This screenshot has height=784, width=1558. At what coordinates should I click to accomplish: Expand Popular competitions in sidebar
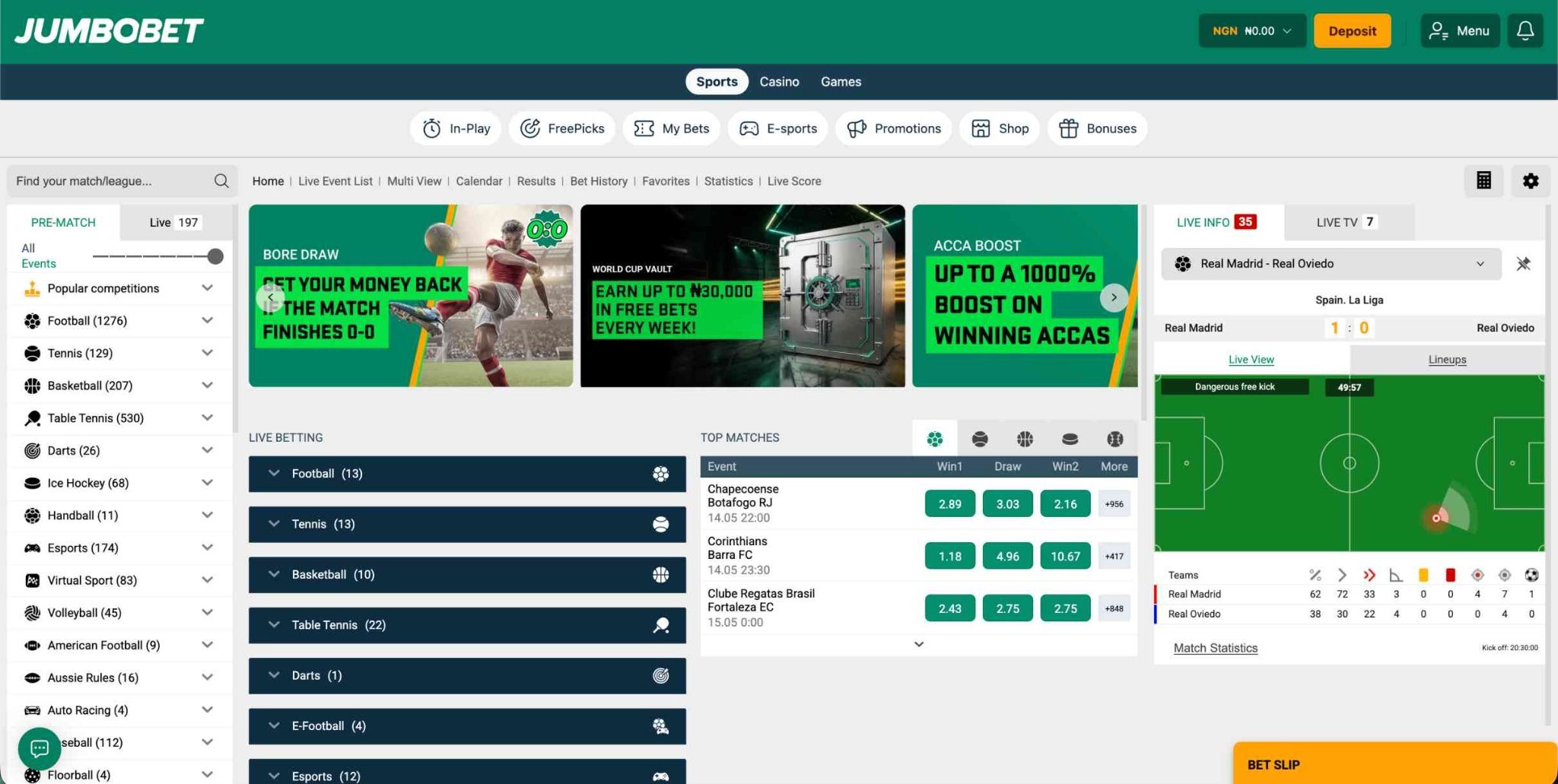(x=207, y=288)
